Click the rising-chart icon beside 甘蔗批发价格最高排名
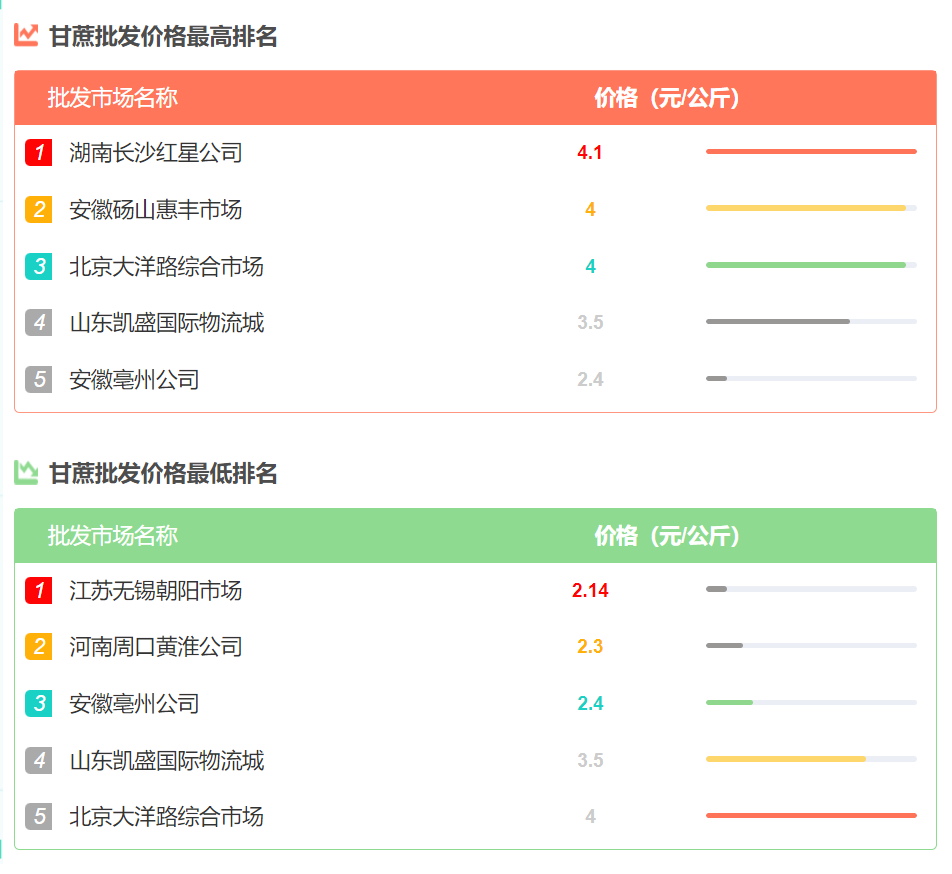This screenshot has height=874, width=952. pyautogui.click(x=26, y=35)
